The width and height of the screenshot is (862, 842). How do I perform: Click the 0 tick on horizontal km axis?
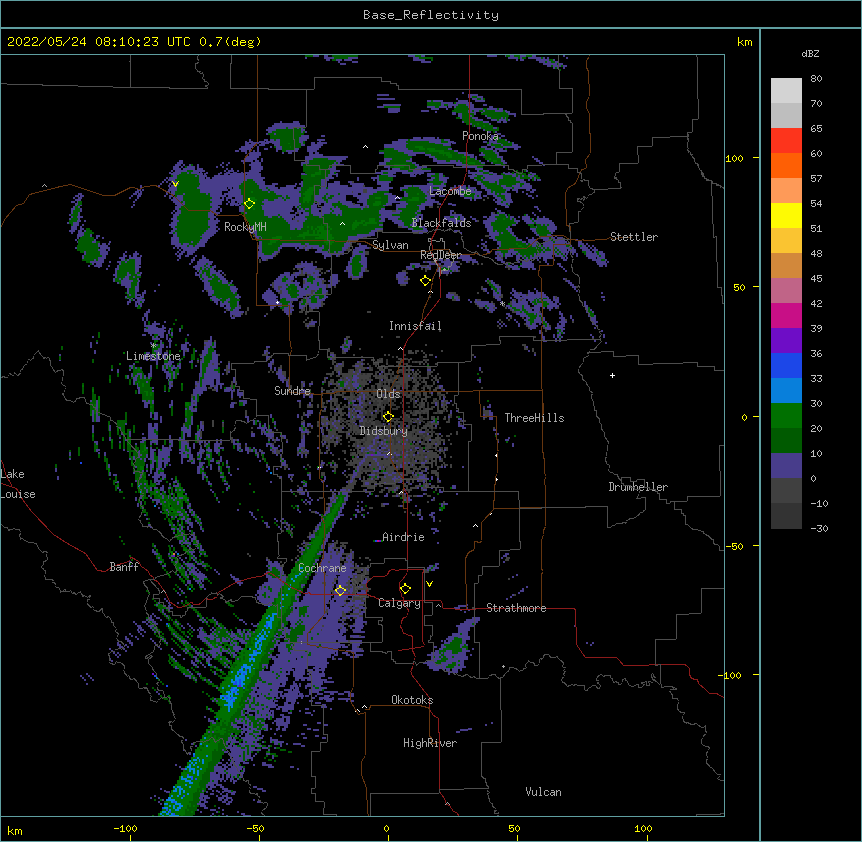386,828
